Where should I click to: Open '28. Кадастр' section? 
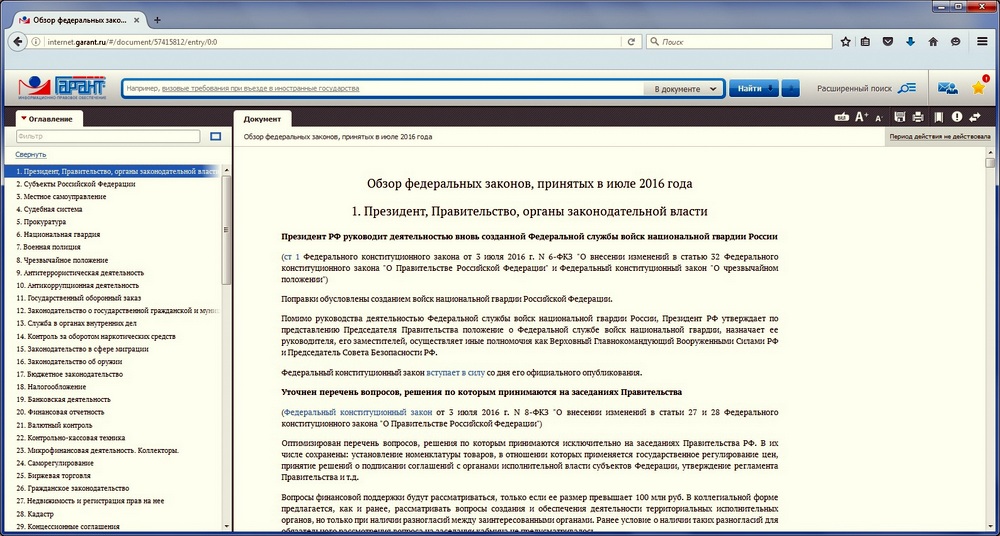coord(35,514)
